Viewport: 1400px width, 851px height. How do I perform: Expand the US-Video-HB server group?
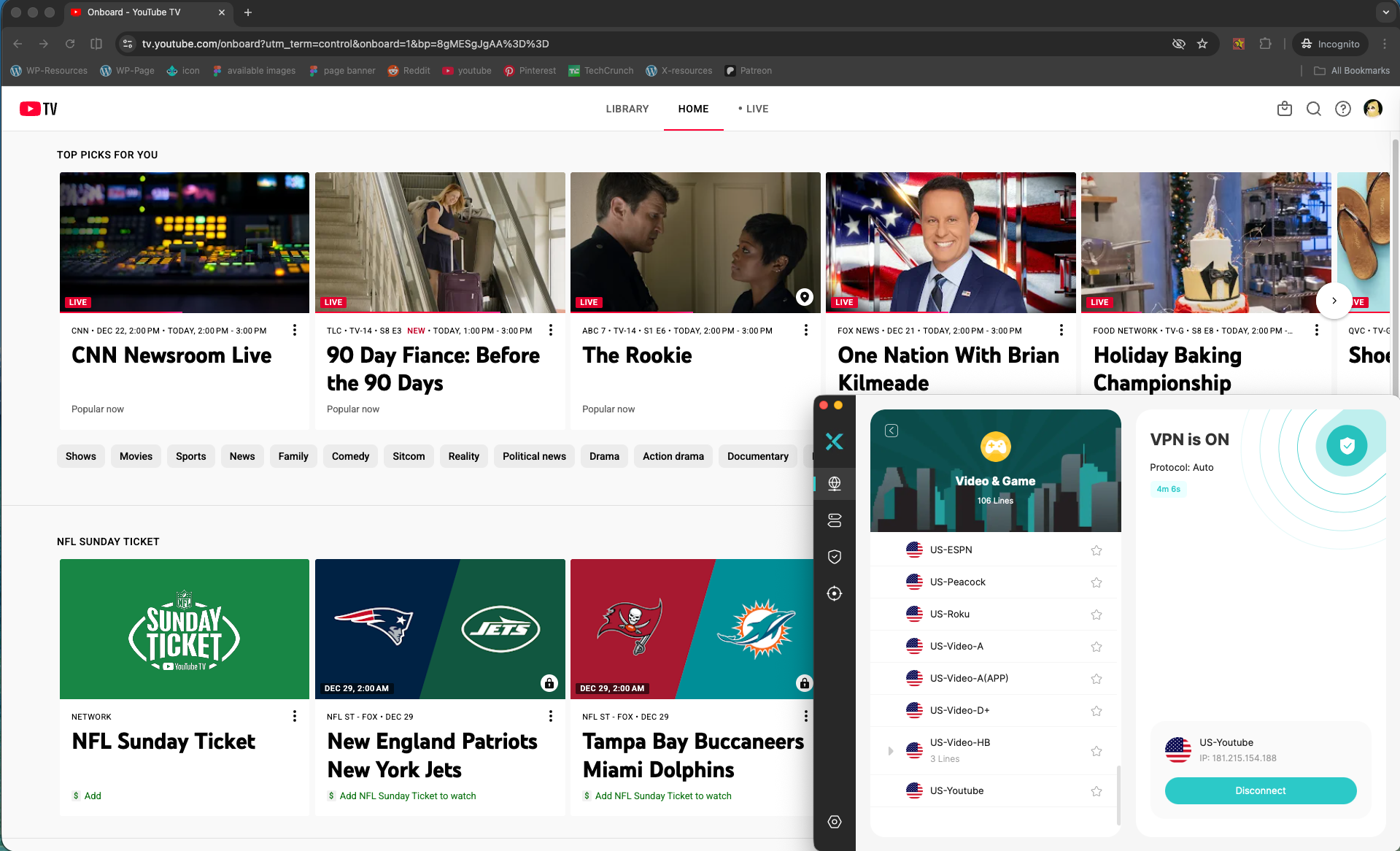(890, 750)
